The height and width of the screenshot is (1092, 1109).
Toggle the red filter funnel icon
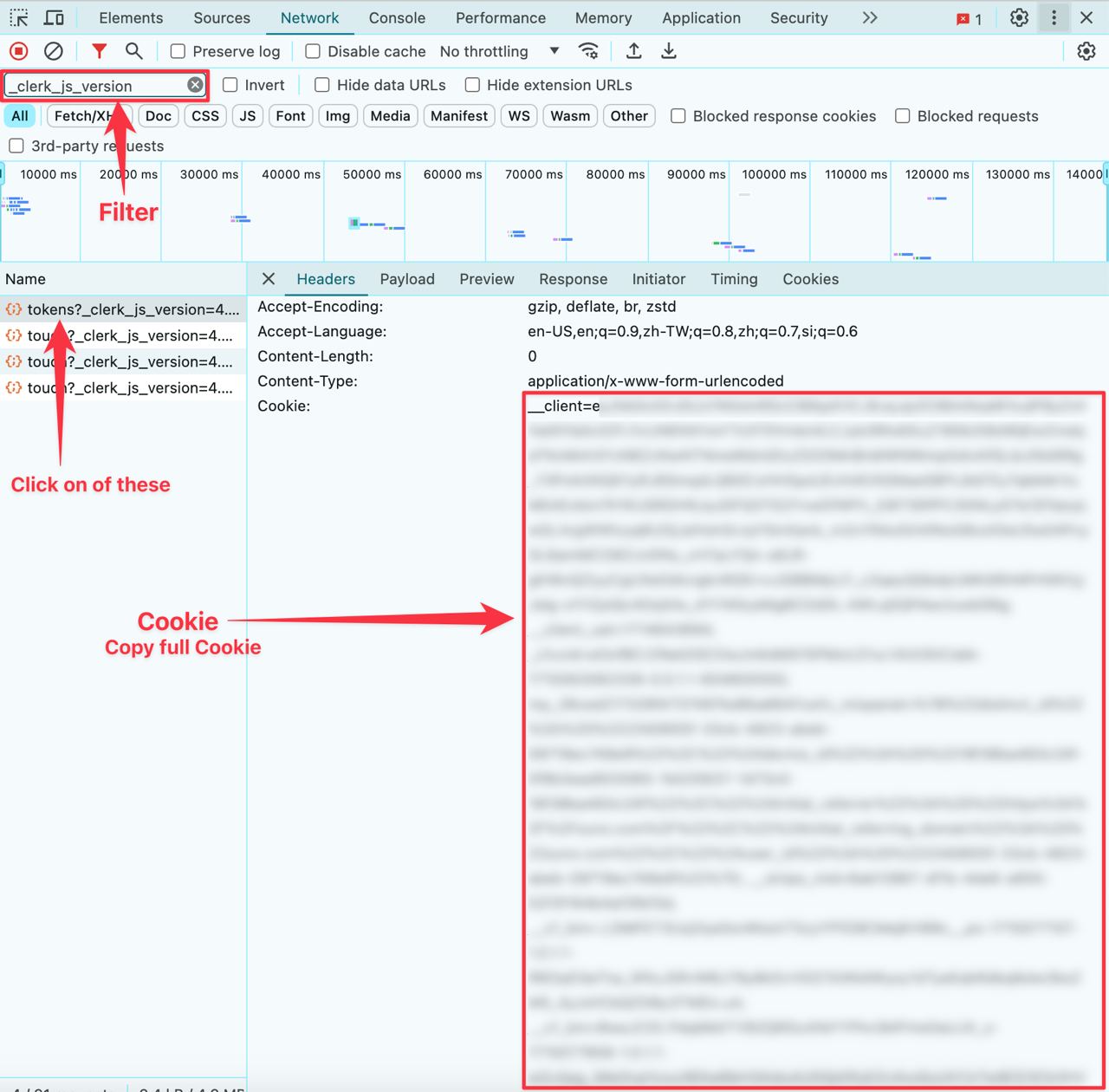pyautogui.click(x=100, y=51)
